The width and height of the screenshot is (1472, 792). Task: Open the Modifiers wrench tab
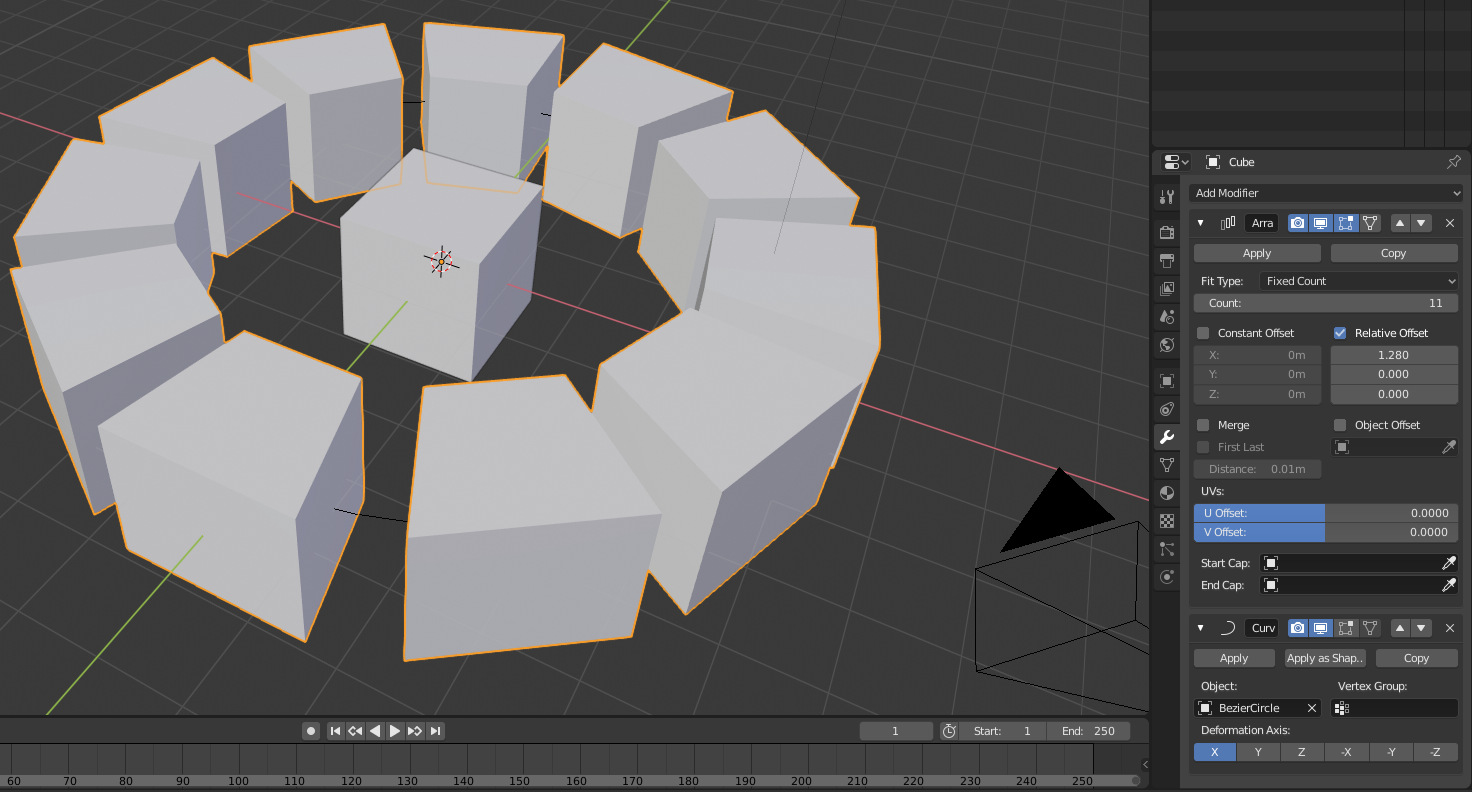coord(1166,437)
